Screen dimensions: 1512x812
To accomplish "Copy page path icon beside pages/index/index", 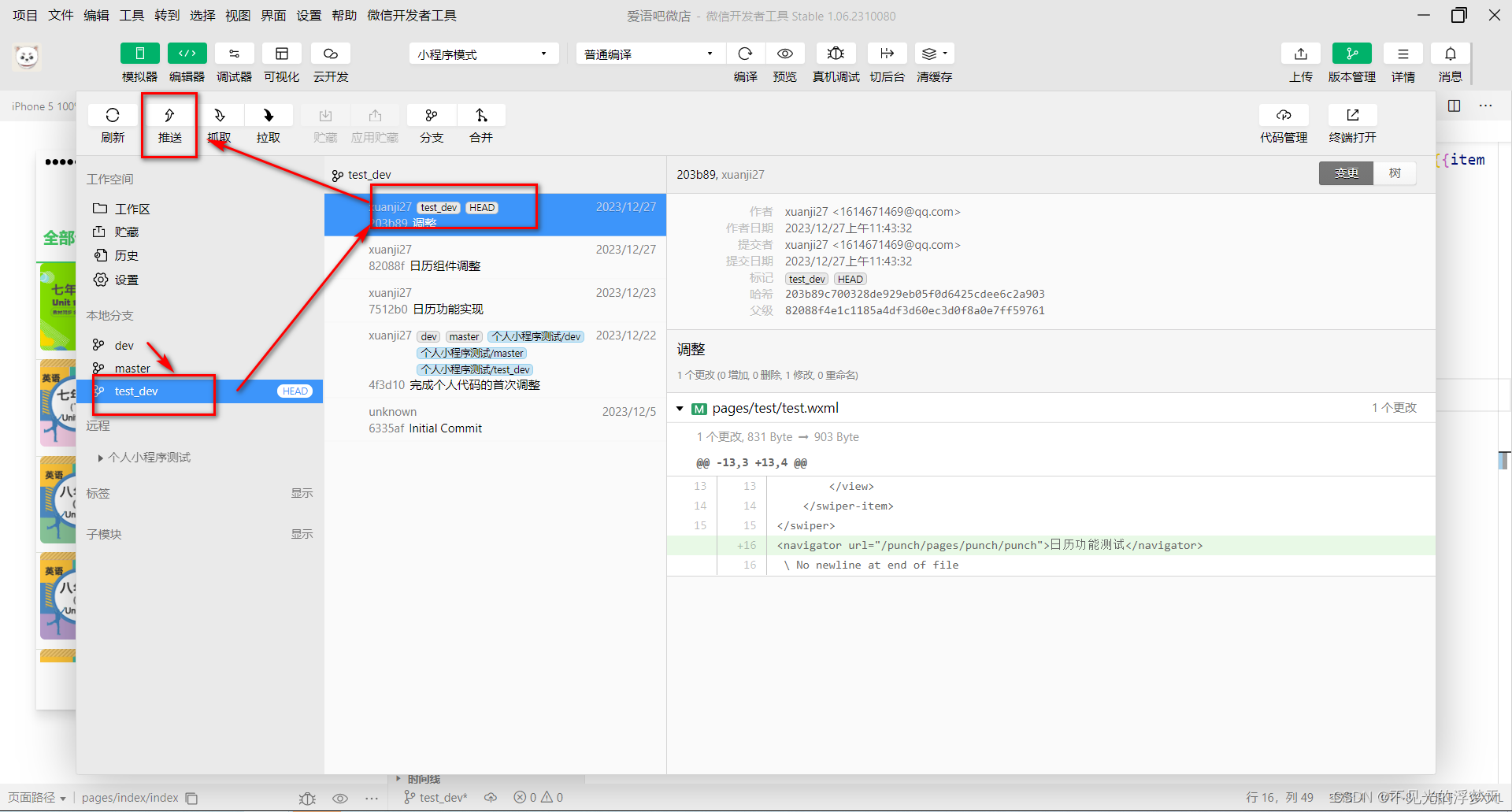I will (191, 798).
